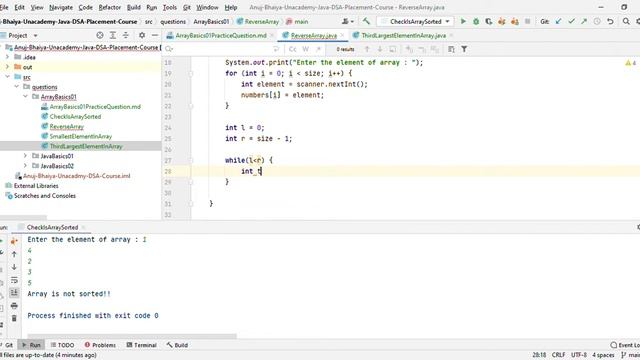Open the Refactor menu
640x360 pixels.
[109, 7]
